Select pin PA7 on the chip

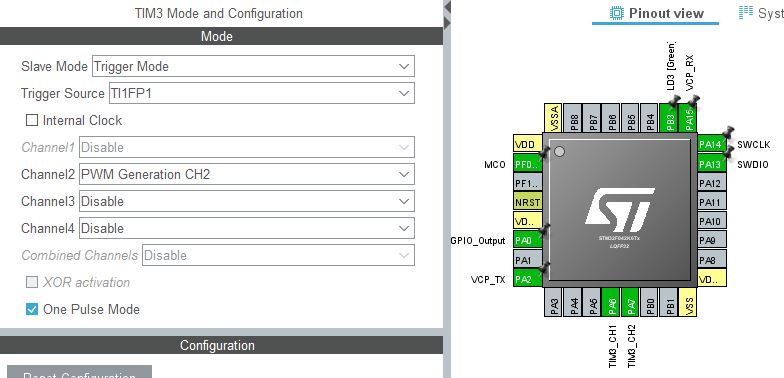[630, 302]
